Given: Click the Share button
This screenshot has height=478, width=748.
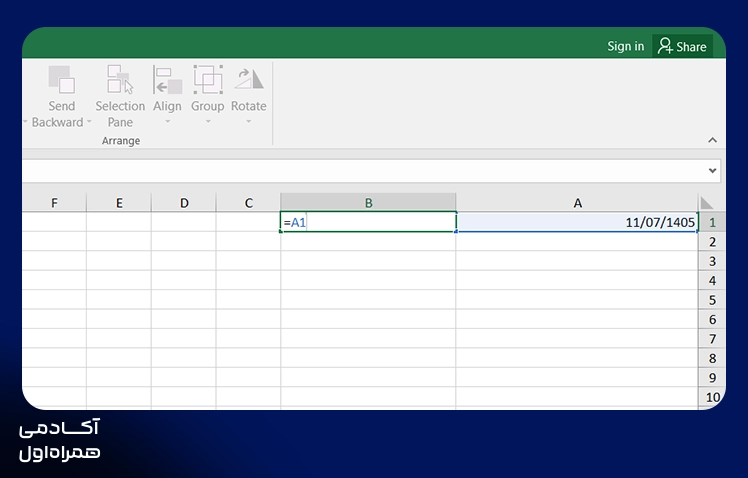Looking at the screenshot, I should 683,46.
